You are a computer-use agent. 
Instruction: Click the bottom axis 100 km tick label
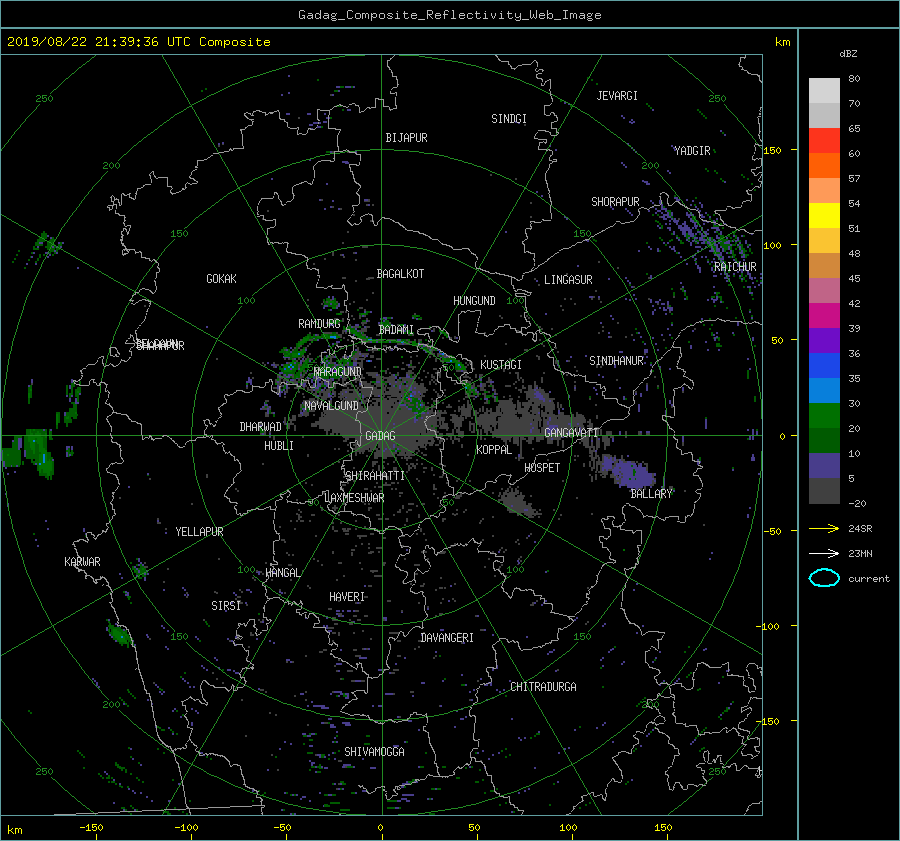tap(568, 827)
